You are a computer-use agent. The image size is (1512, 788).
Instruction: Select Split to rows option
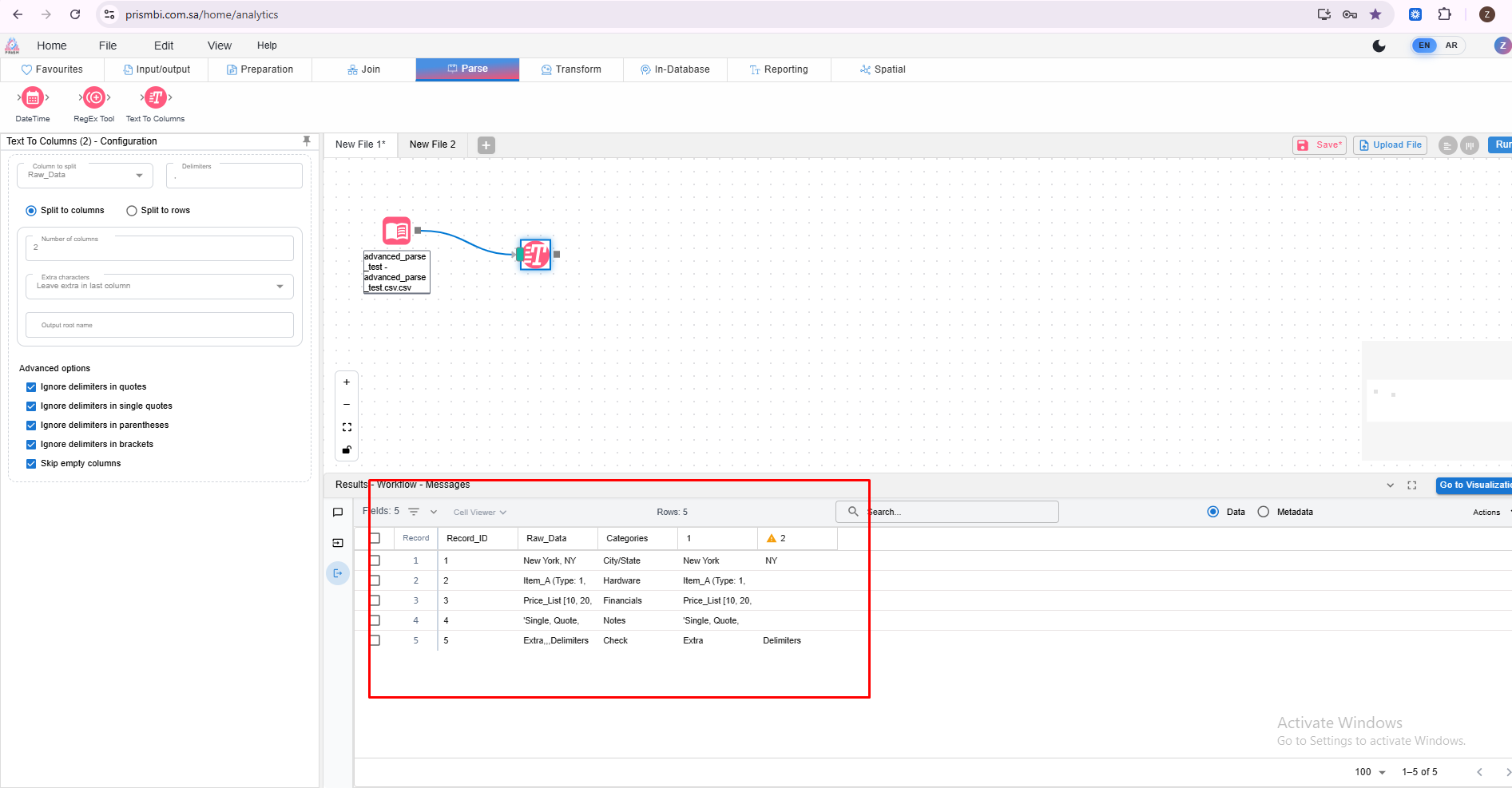tap(132, 211)
